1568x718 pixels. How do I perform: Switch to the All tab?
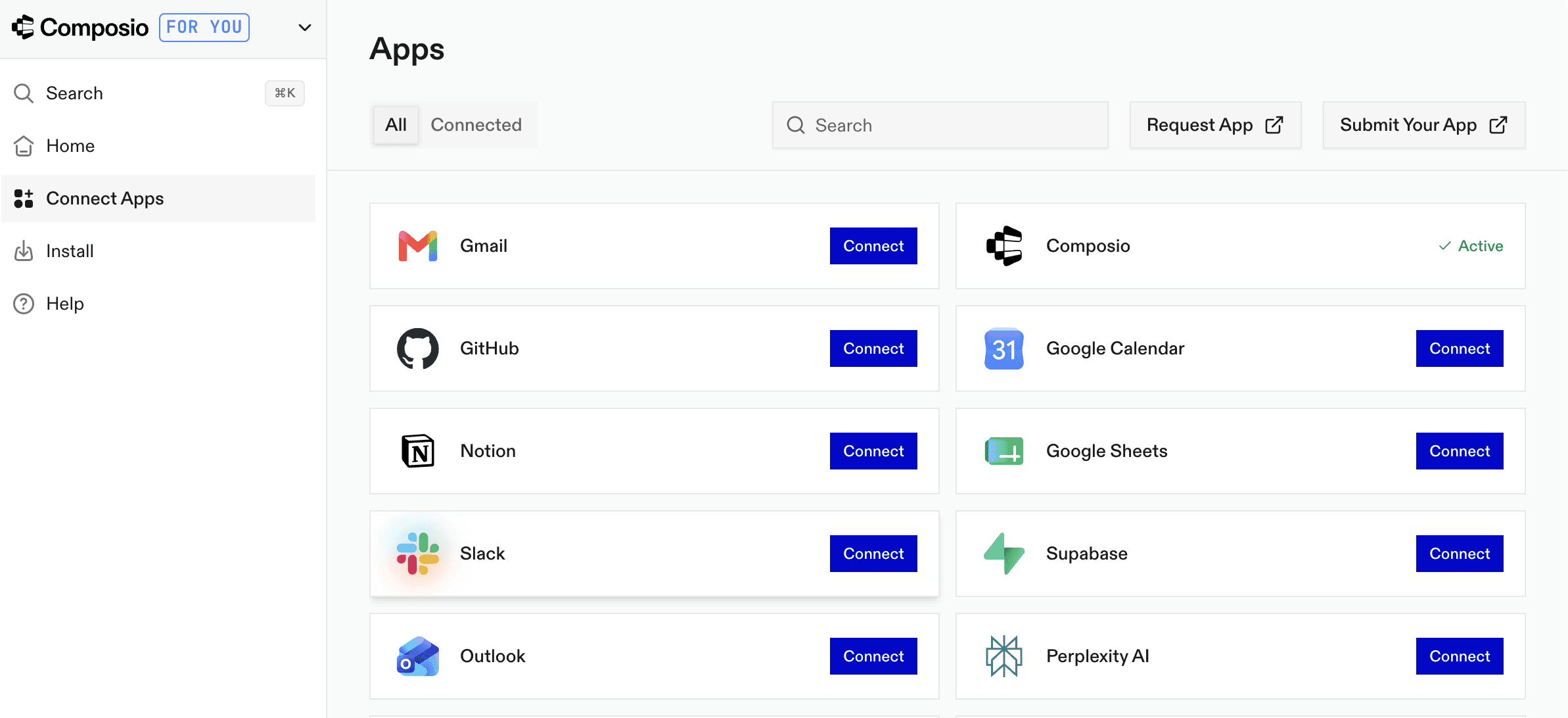[396, 125]
